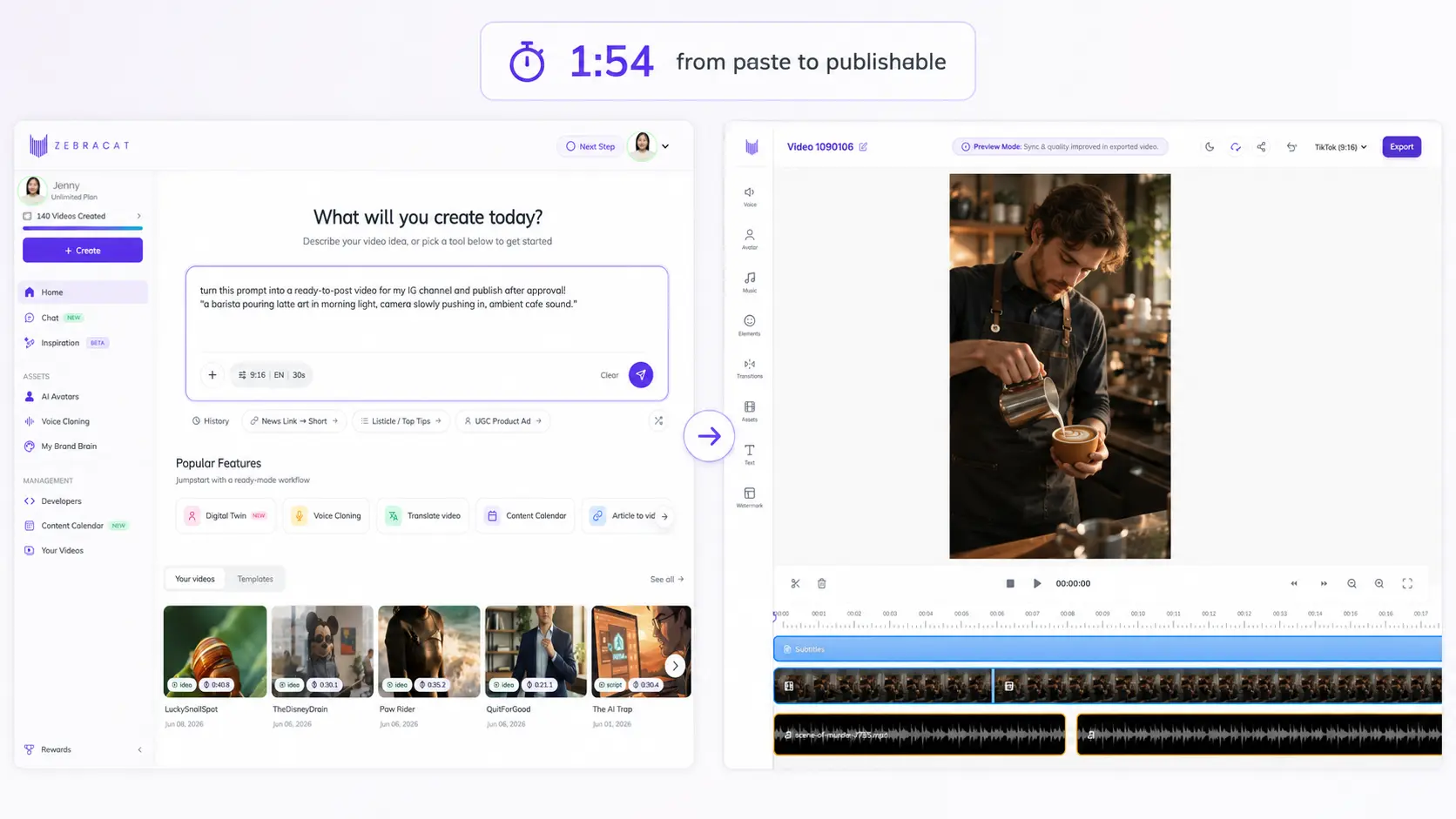Toggle fullscreen preview
Screen dimensions: 1456x819
click(1407, 583)
